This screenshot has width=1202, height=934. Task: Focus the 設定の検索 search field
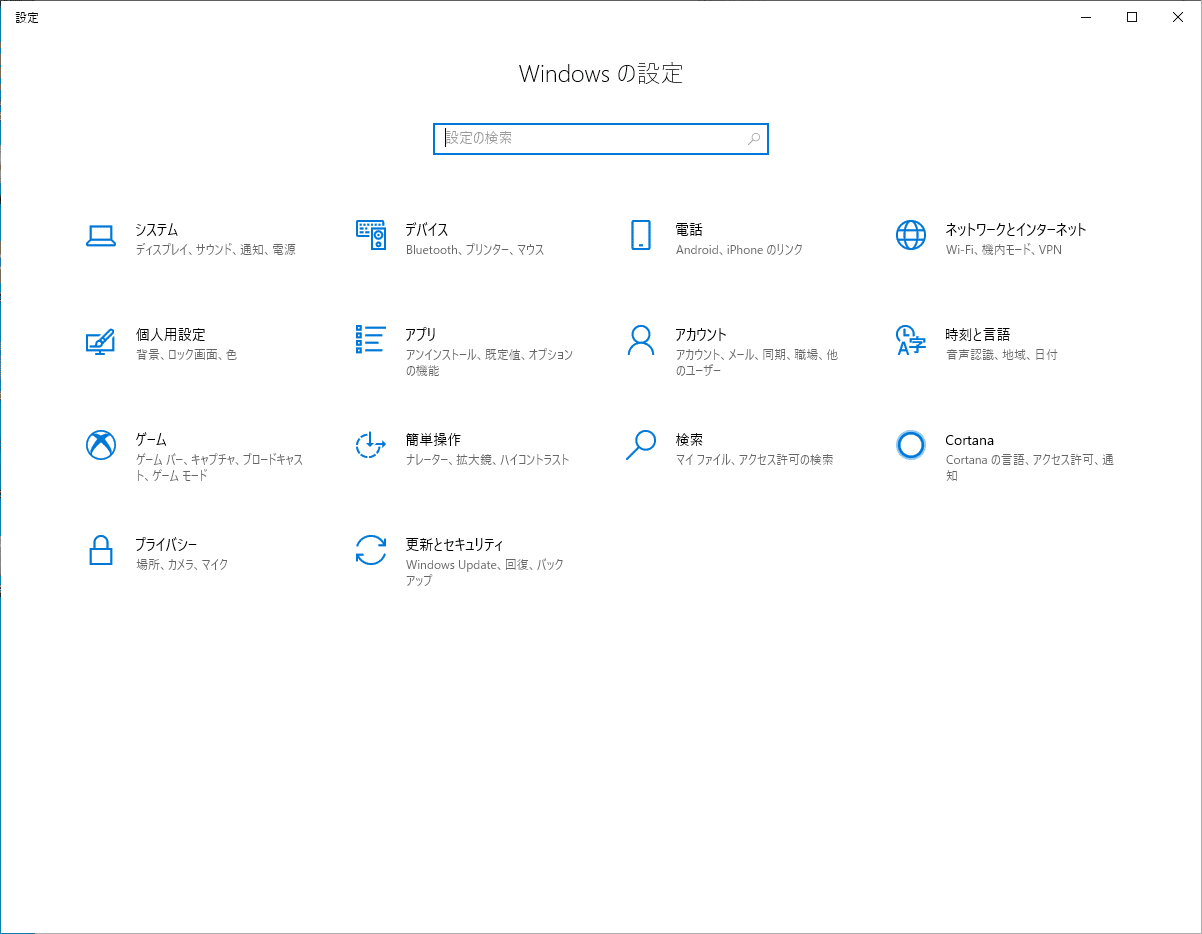pos(601,139)
